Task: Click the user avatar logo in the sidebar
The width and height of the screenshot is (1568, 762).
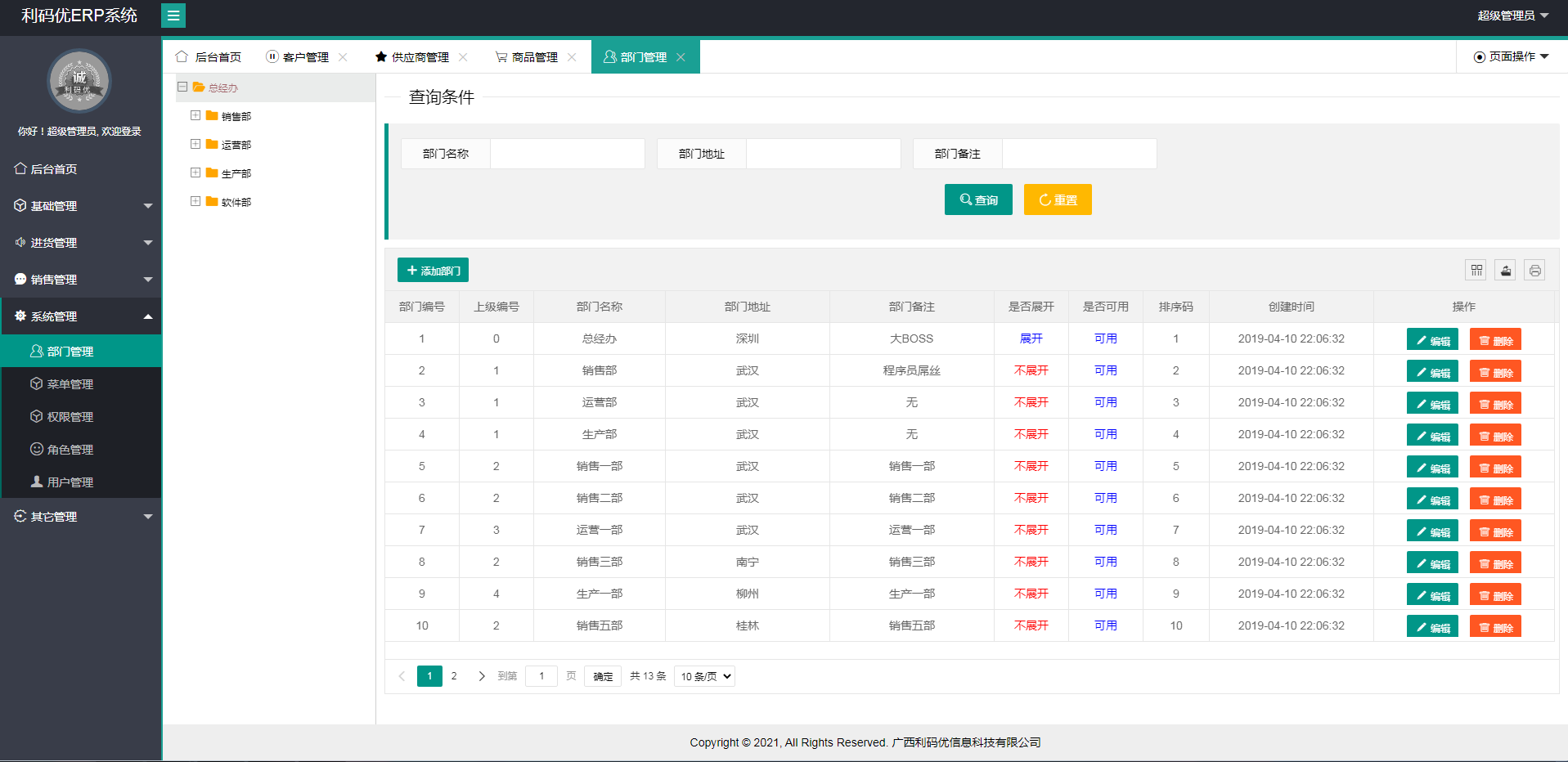Action: tap(79, 81)
